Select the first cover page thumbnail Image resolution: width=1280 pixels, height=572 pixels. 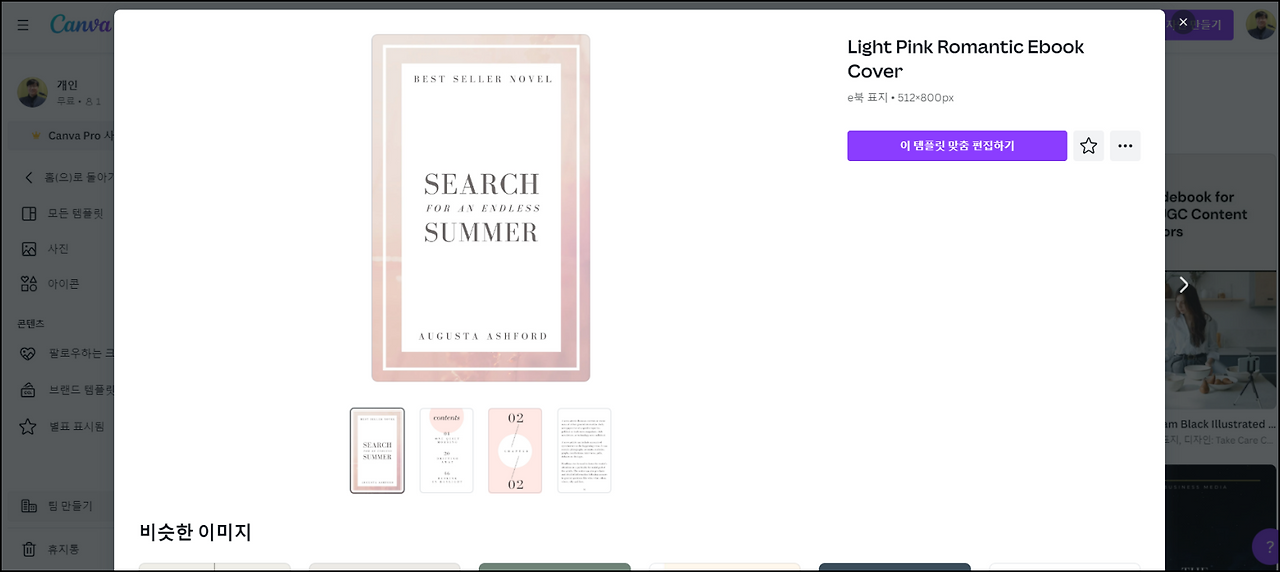pos(377,450)
